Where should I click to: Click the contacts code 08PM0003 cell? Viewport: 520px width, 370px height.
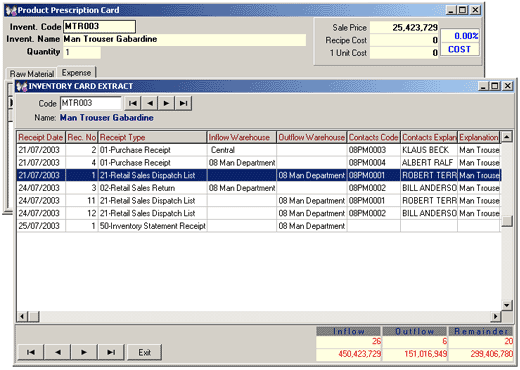point(374,150)
